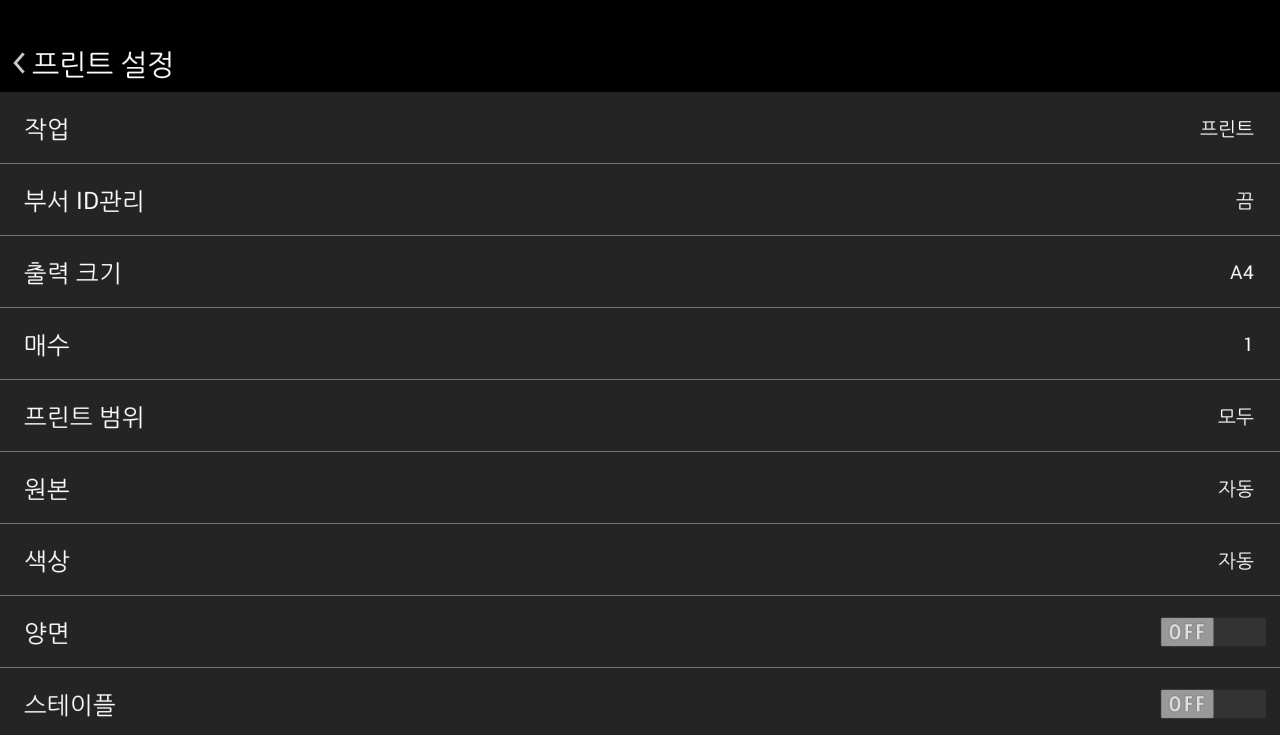Tap the 프린트 설정 header title

(x=103, y=64)
